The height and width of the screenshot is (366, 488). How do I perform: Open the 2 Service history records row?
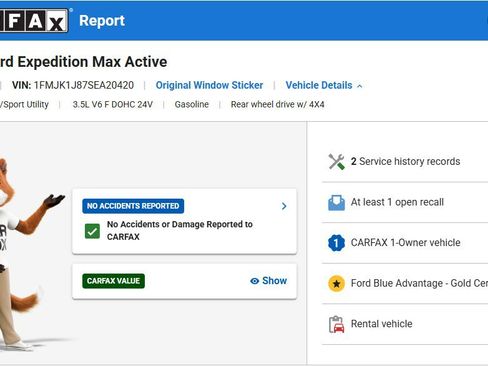pyautogui.click(x=405, y=162)
